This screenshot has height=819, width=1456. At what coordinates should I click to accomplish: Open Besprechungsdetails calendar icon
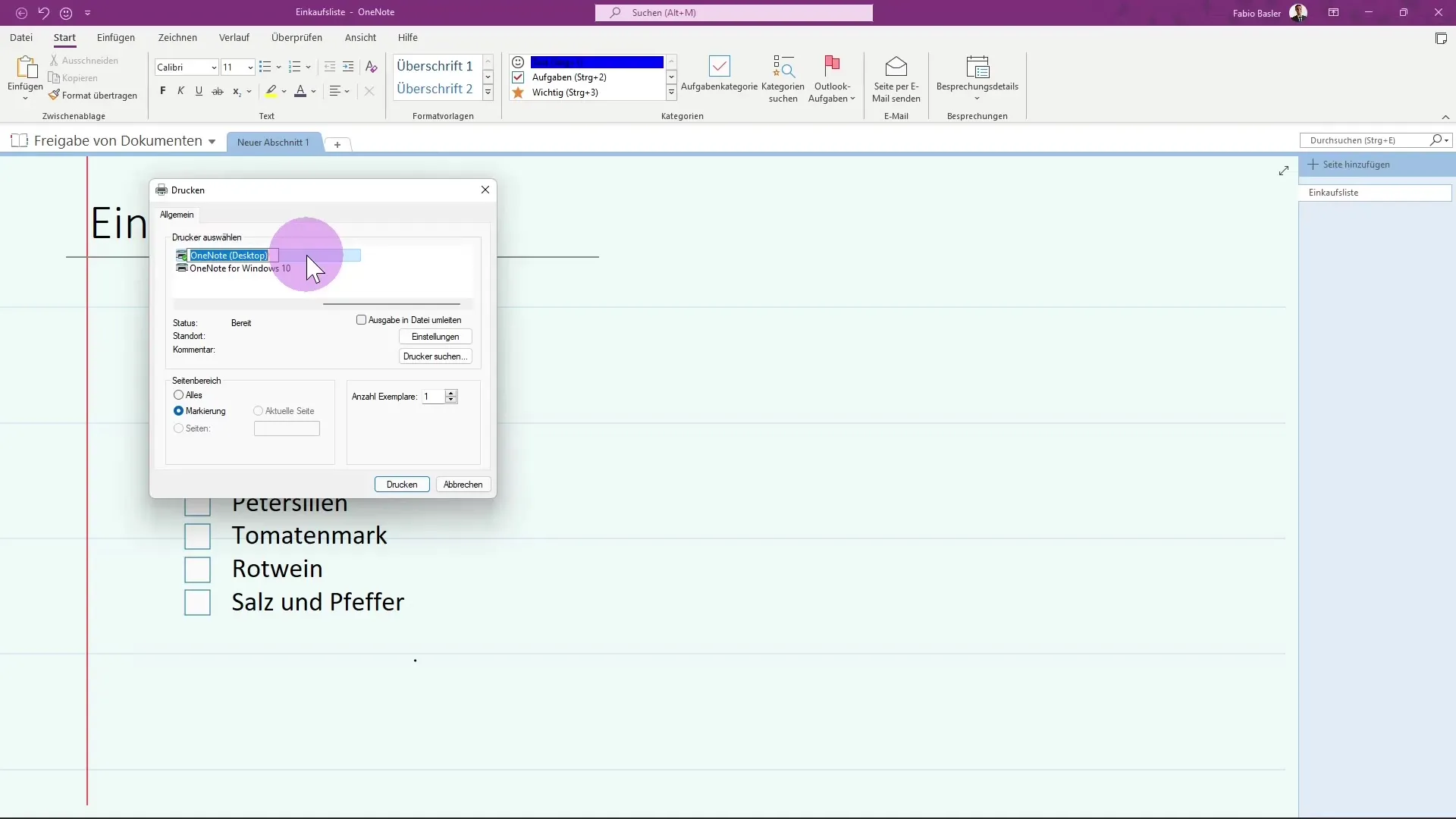pyautogui.click(x=977, y=67)
